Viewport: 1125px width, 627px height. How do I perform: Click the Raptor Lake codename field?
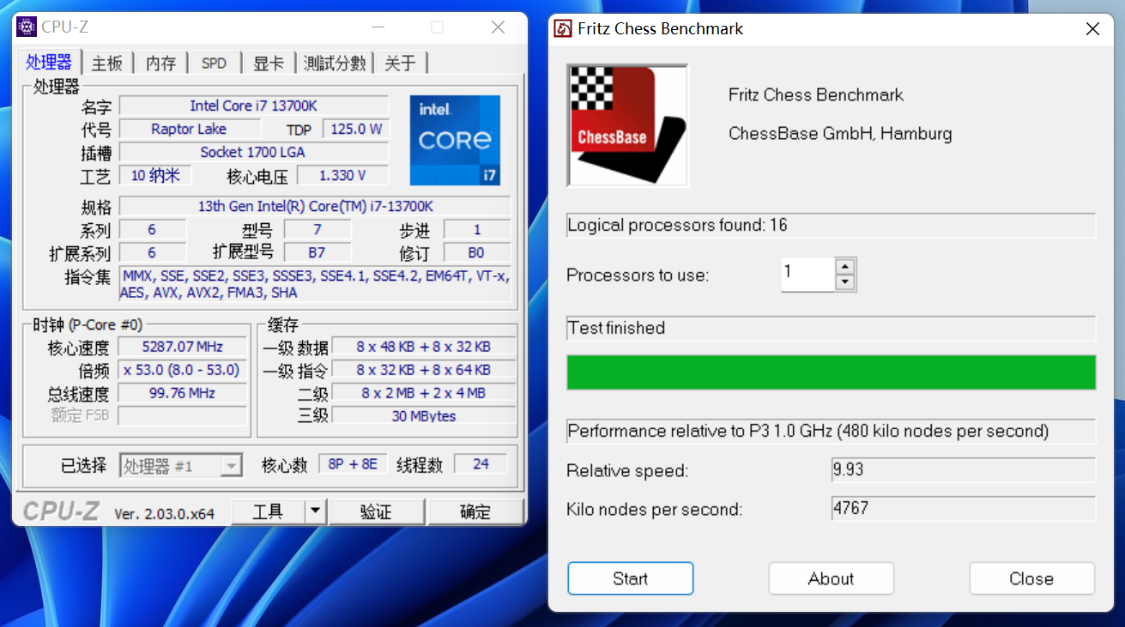tap(189, 129)
